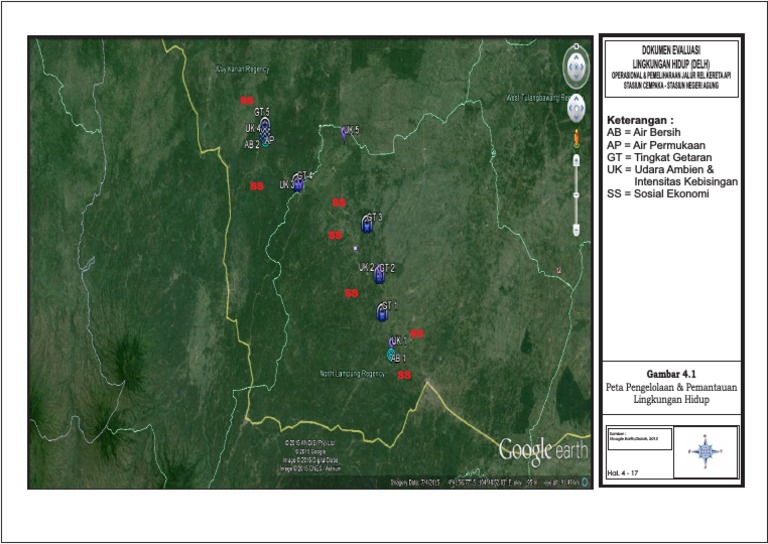Screen dimensions: 768x544
Task: Click the teal AB 2 placemark icon
Action: (x=265, y=143)
